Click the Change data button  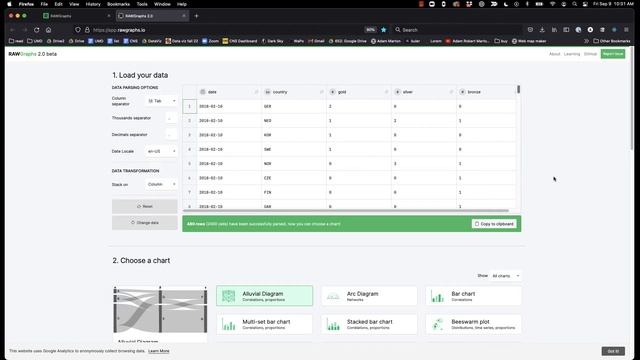[x=144, y=222]
